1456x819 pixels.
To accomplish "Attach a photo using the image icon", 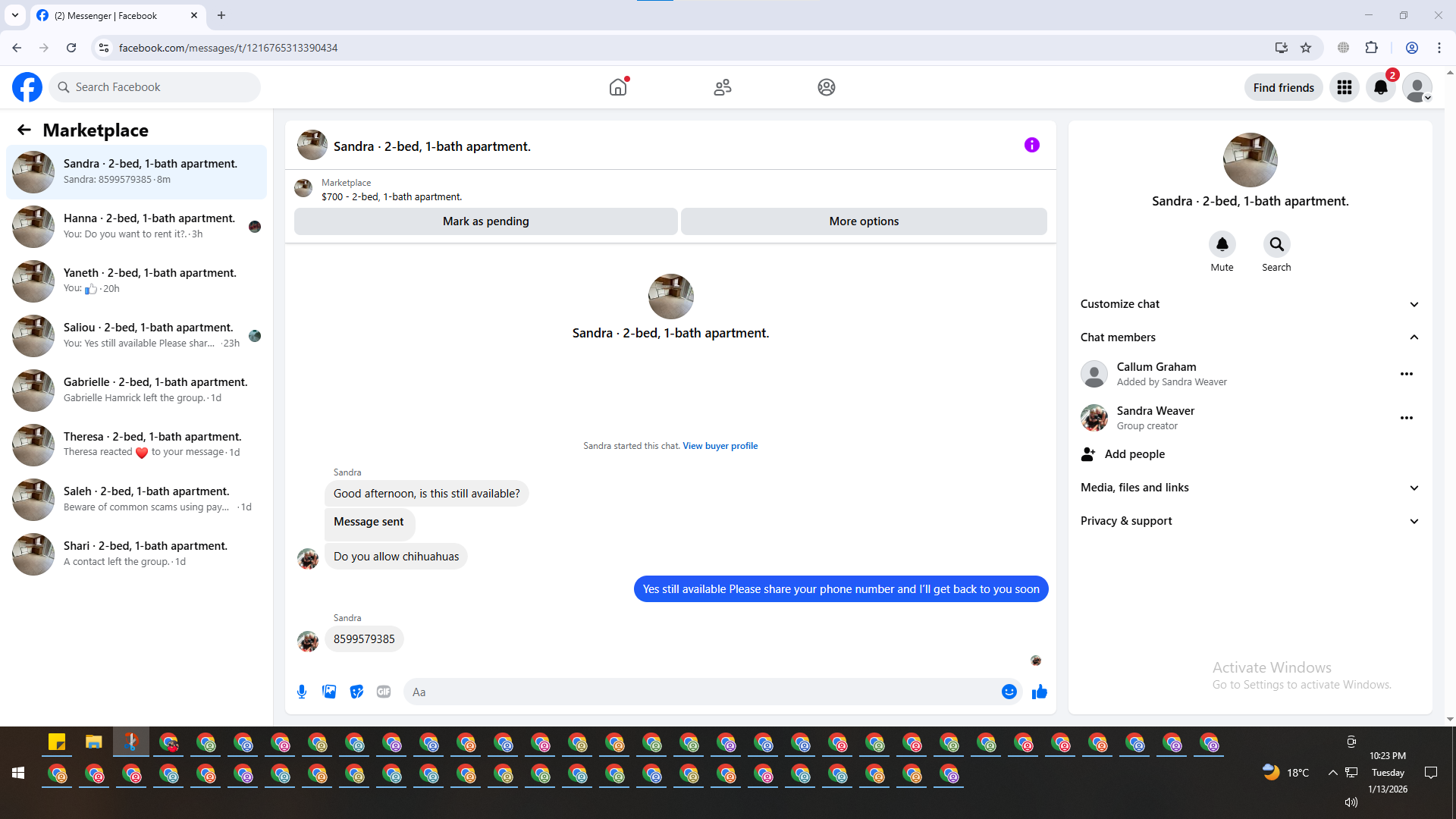I will tap(329, 692).
